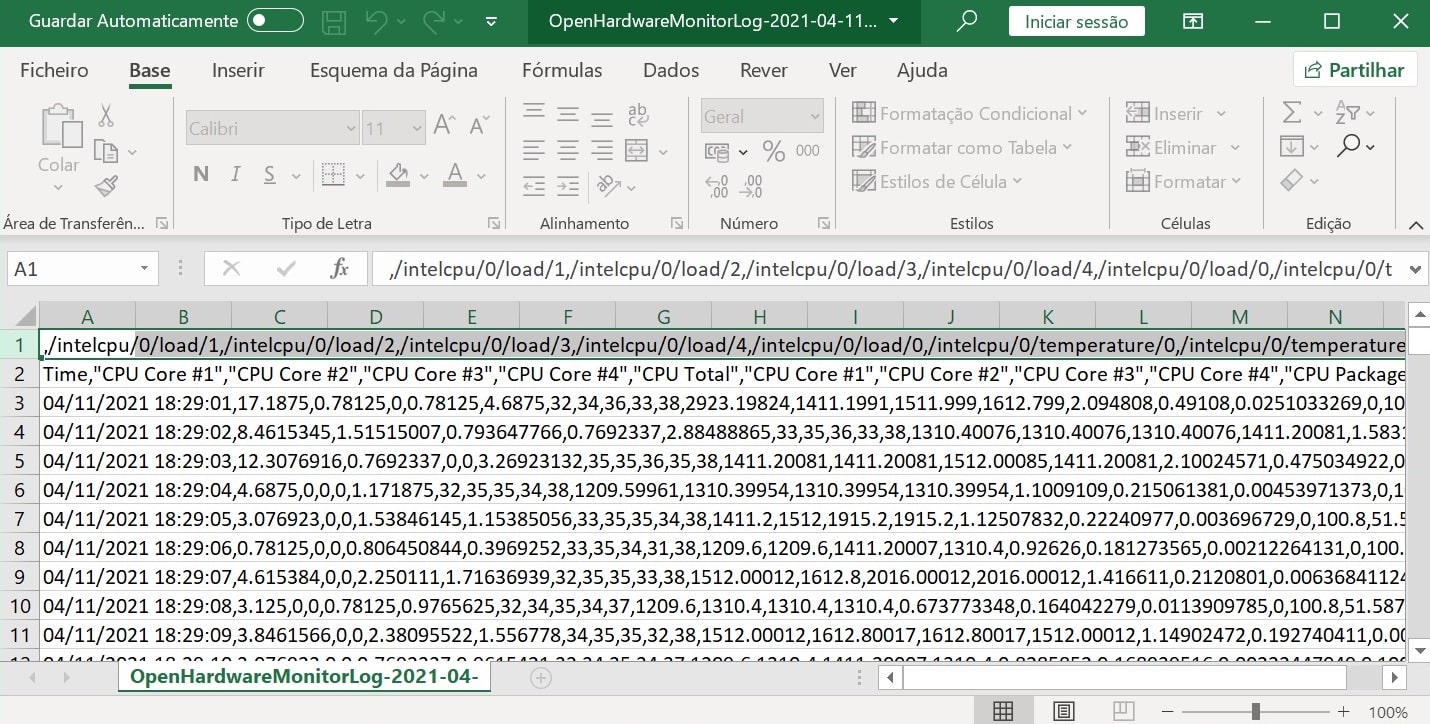Click the AutoSum sigma icon

(x=1292, y=113)
